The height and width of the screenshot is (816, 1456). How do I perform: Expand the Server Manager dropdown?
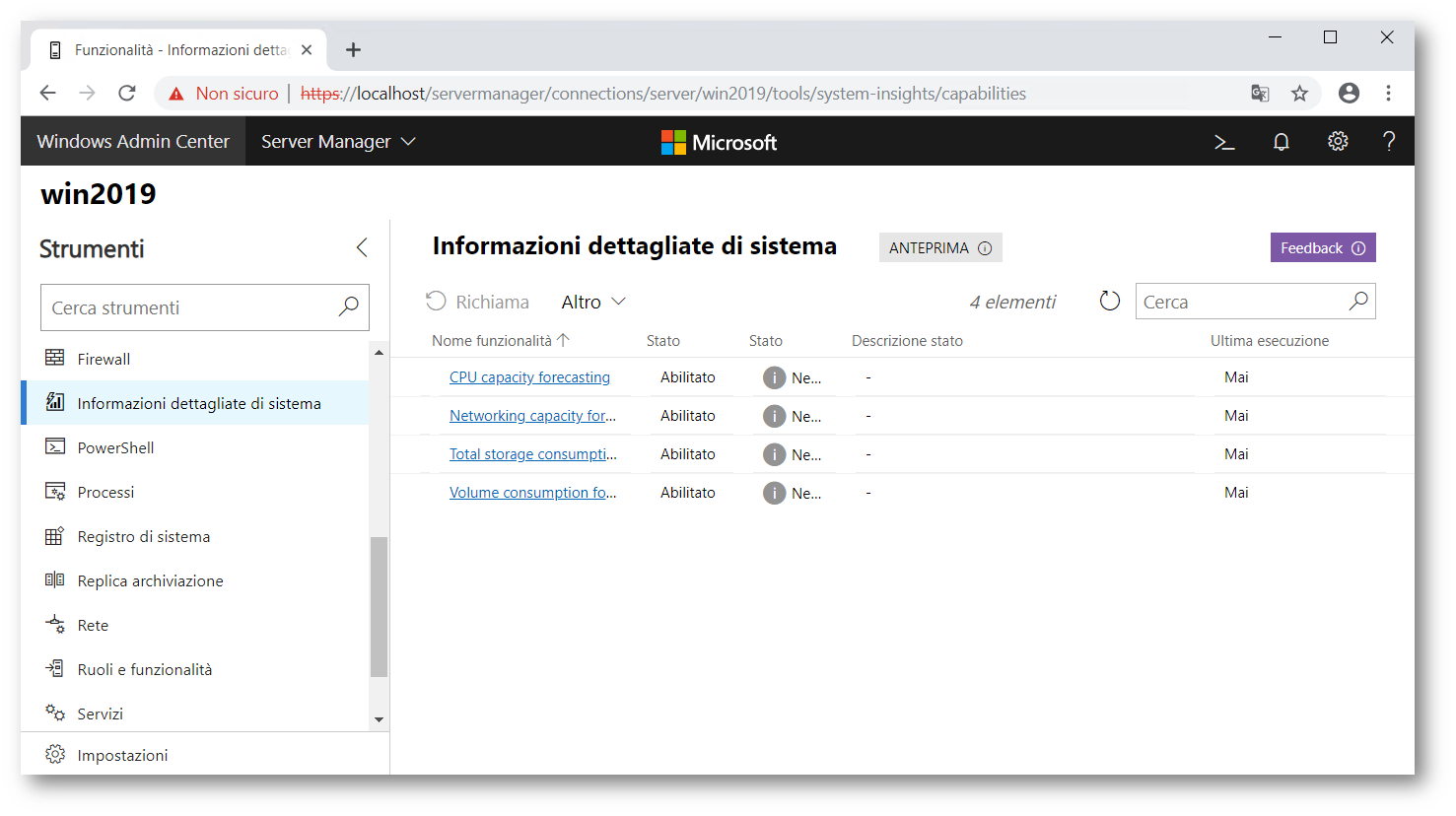pos(338,142)
